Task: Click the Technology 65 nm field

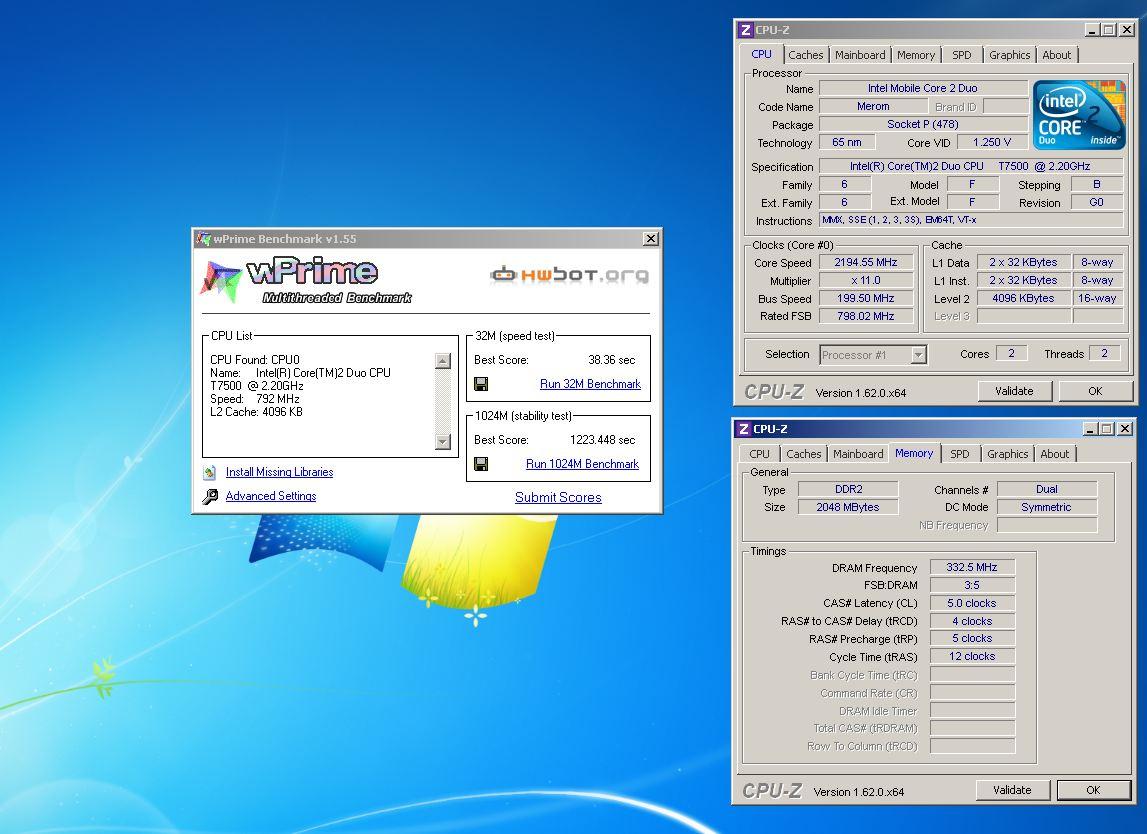Action: 847,142
